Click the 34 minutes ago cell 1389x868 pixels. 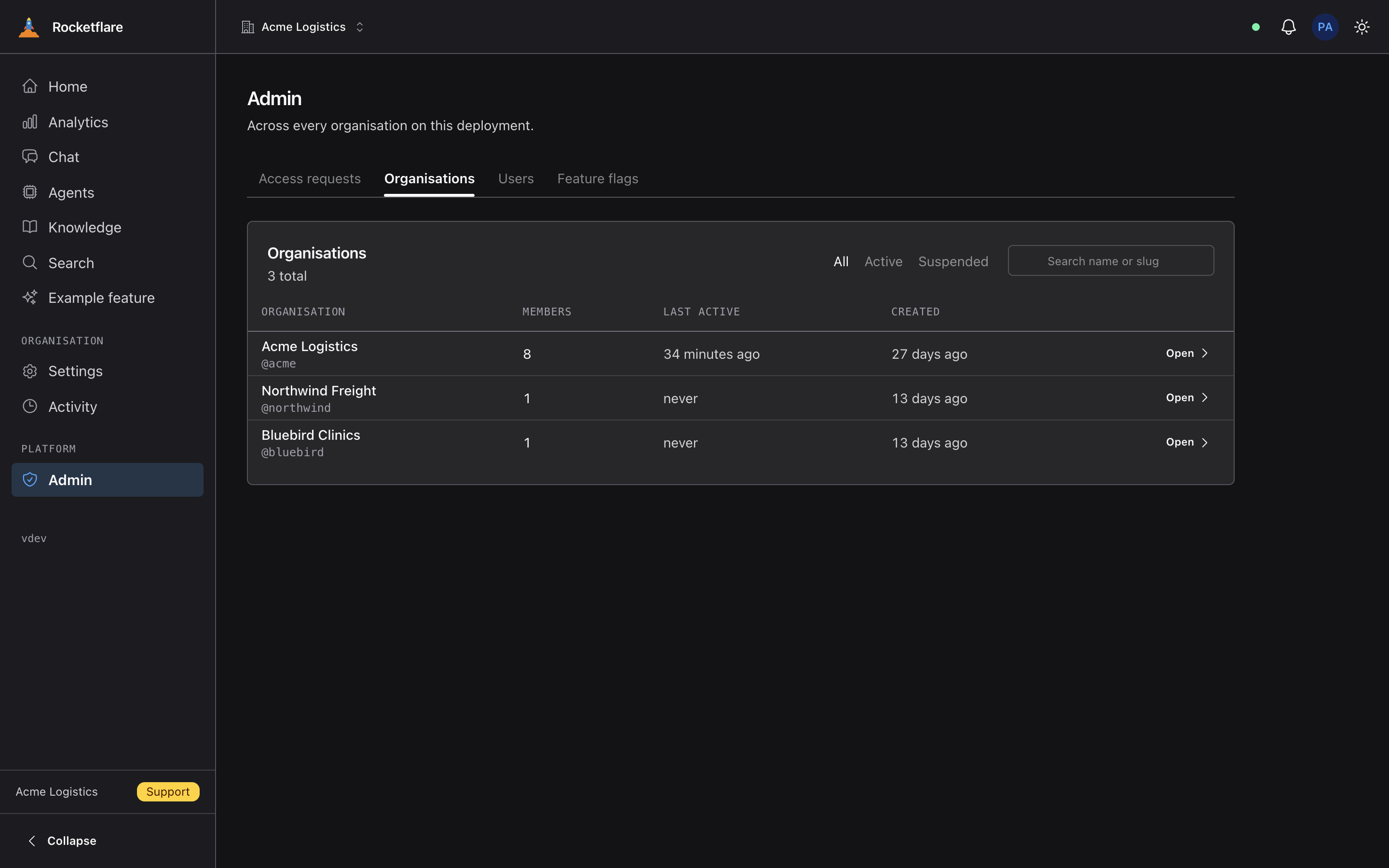click(711, 354)
